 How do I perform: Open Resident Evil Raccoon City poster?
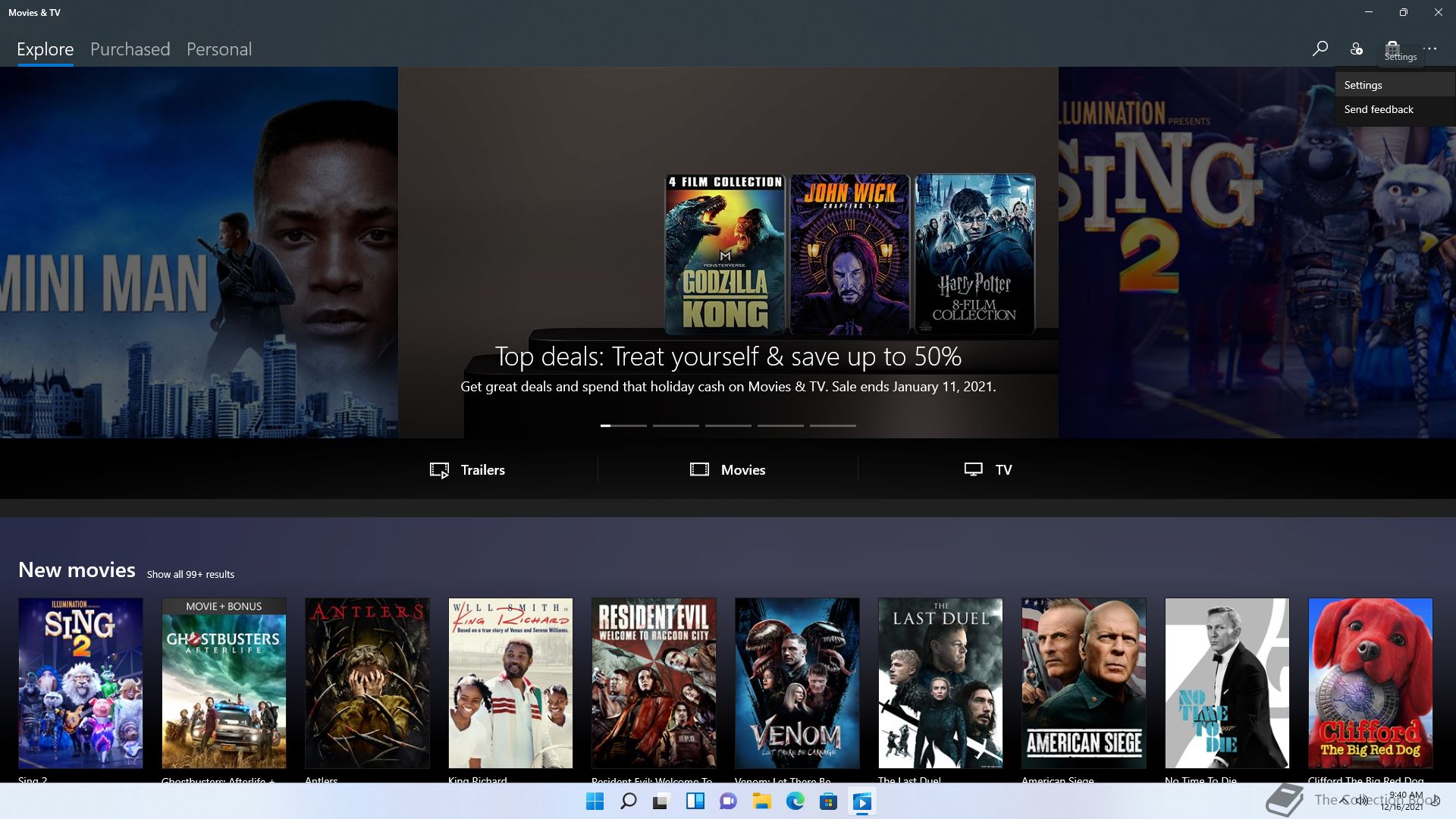654,683
